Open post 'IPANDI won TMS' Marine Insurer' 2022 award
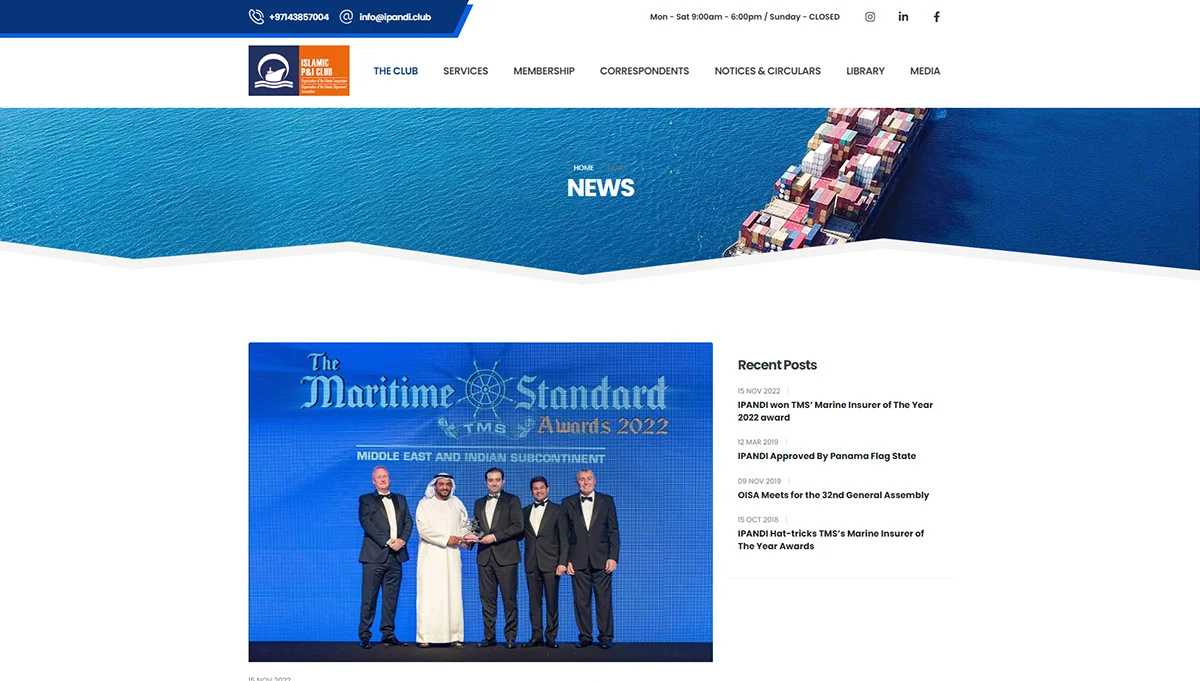Screen dimensions: 1200x681 (835, 411)
